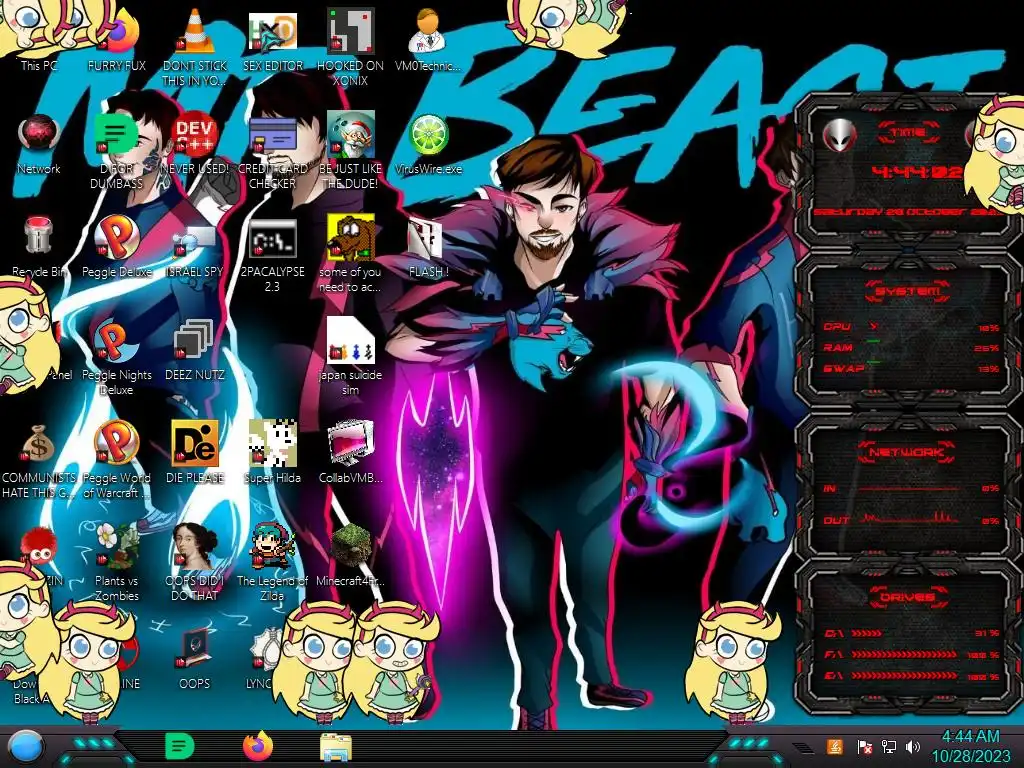Launch the HOOKED ON XONIX game

(350, 47)
